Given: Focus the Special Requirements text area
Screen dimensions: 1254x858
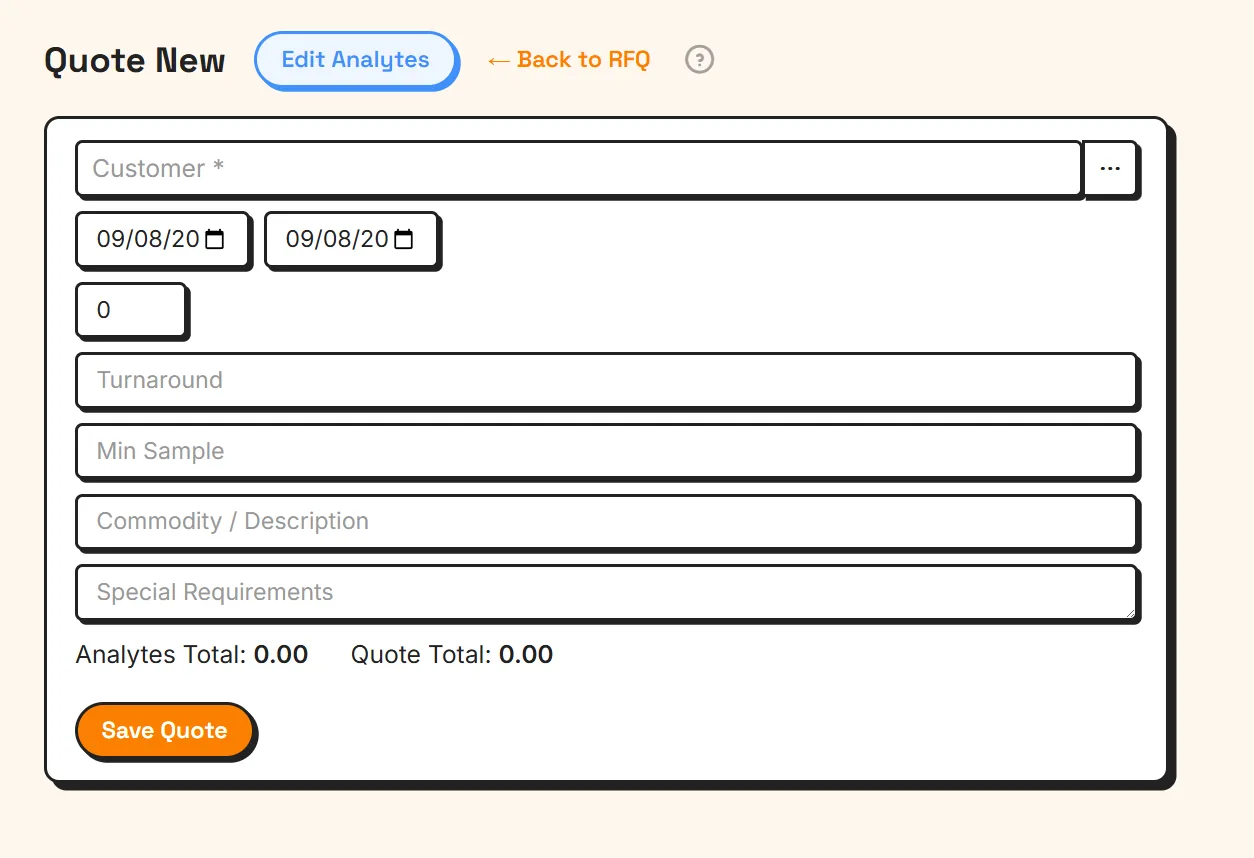Looking at the screenshot, I should point(607,592).
